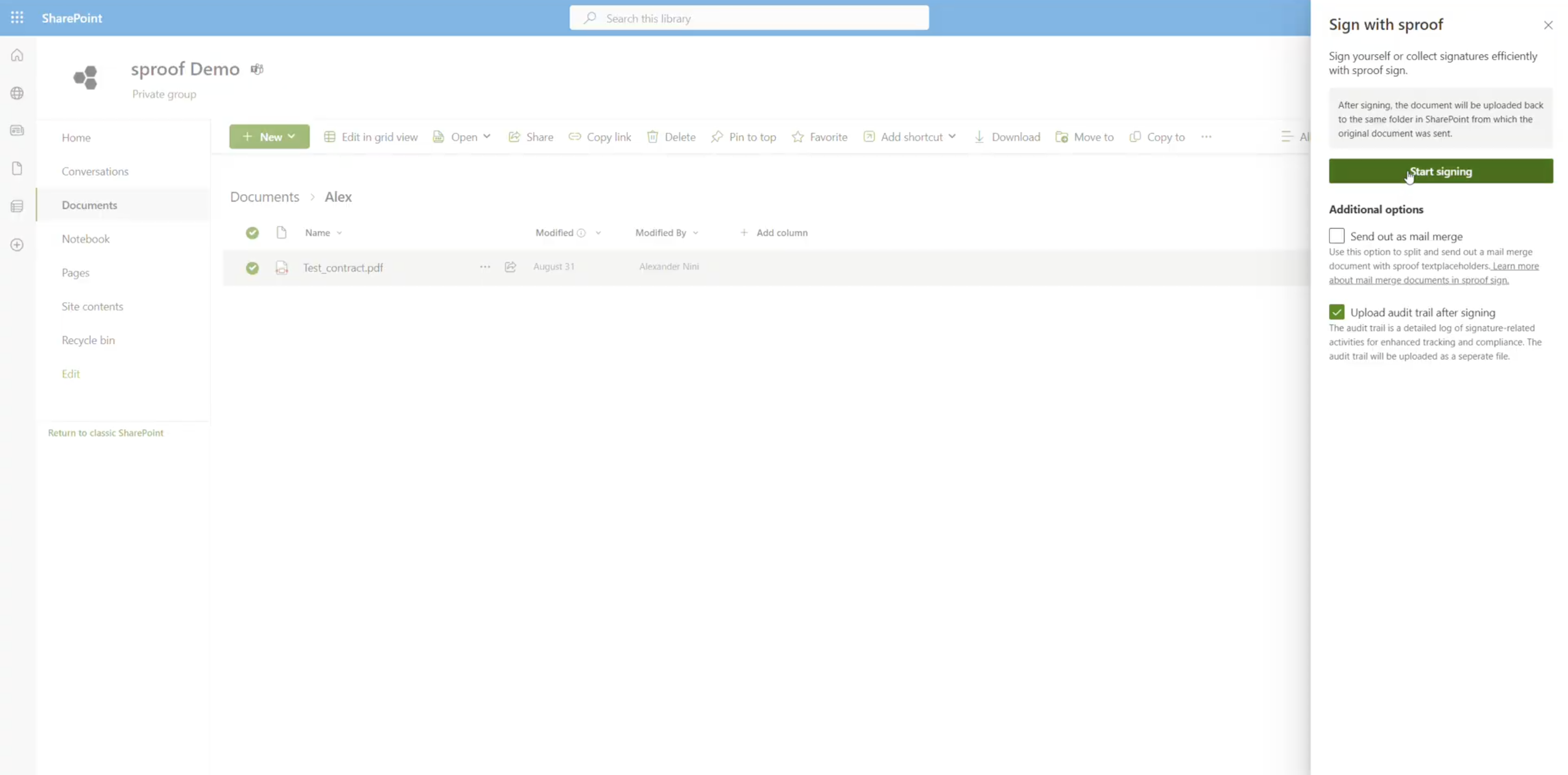Open the app launcher waffle icon
Viewport: 1568px width, 775px height.
coord(17,18)
